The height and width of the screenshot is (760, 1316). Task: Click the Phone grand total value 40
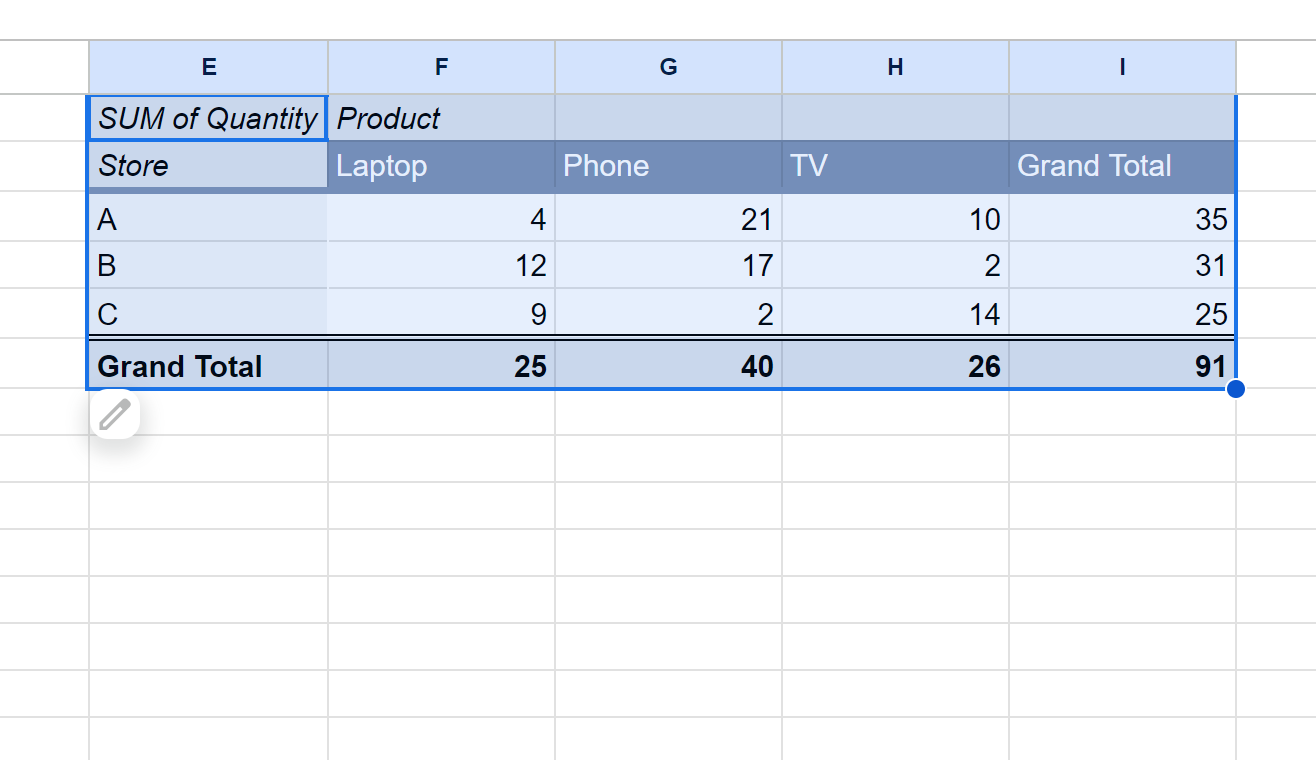click(668, 366)
